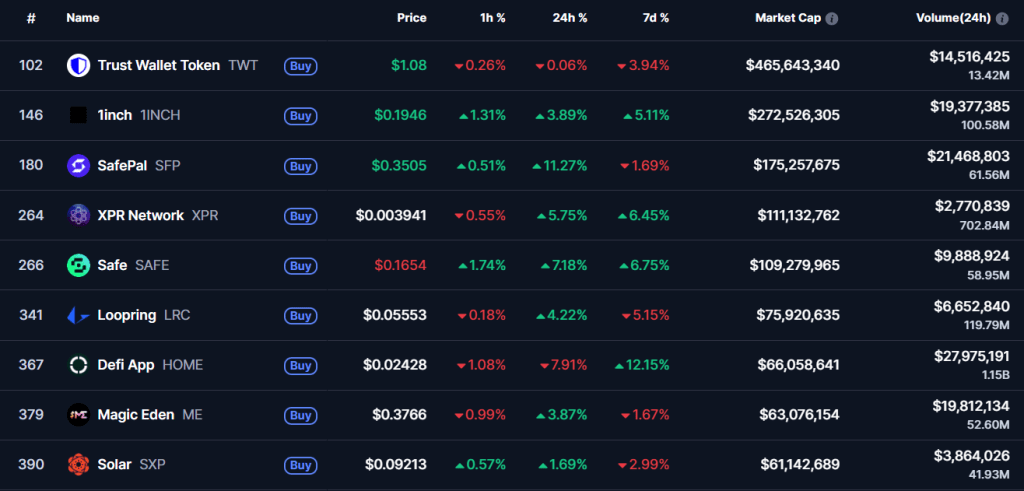Click the SafePal purple logo icon

[78, 165]
